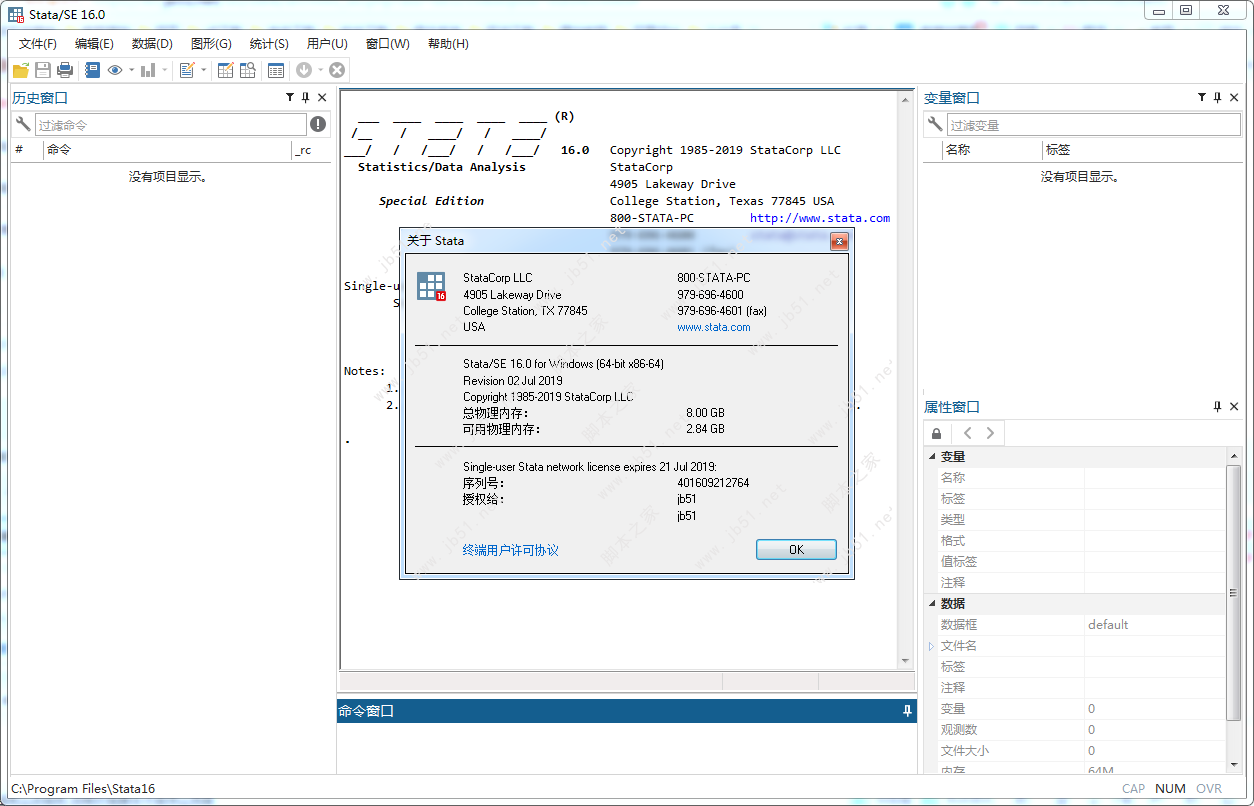Click the filter funnel in 变量窗口 header
This screenshot has width=1254, height=806.
click(x=1202, y=98)
